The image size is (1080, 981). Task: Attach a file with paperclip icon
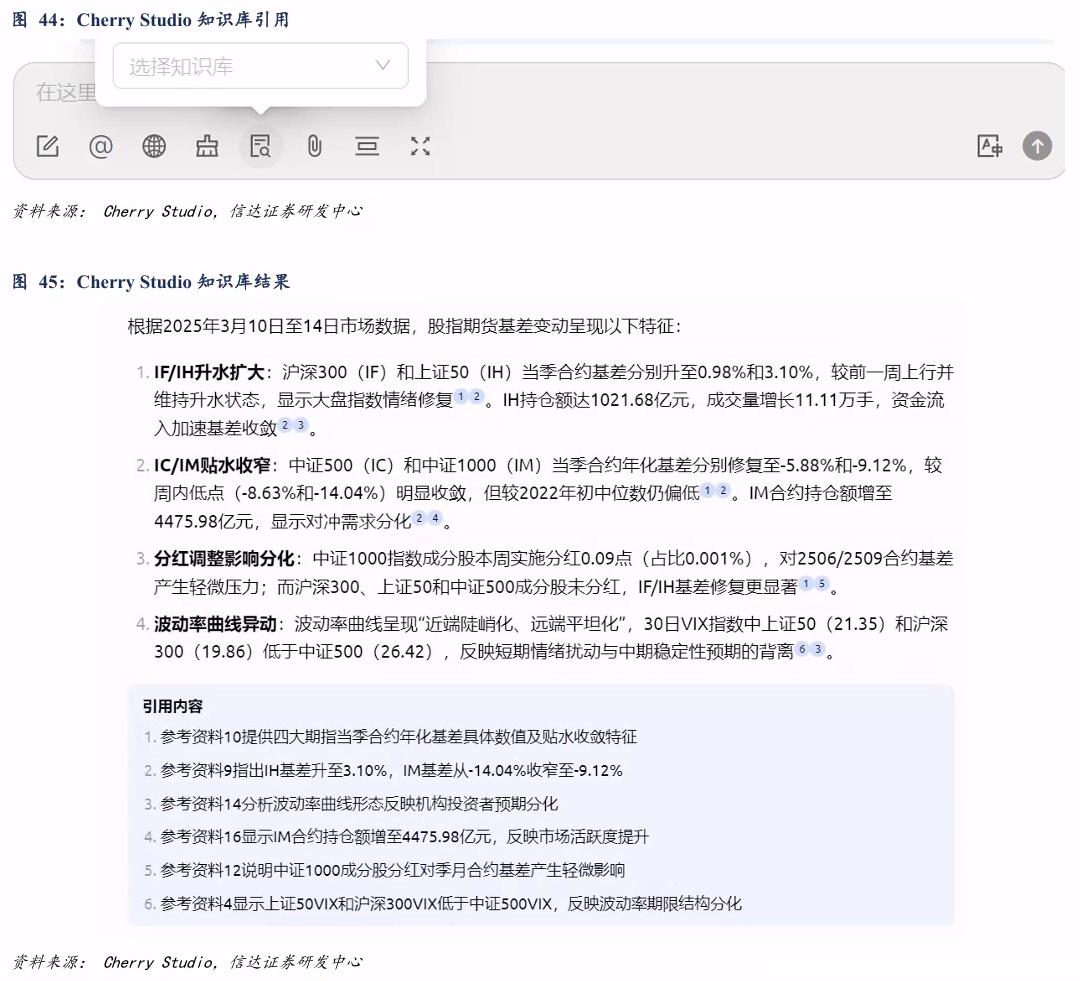point(314,147)
